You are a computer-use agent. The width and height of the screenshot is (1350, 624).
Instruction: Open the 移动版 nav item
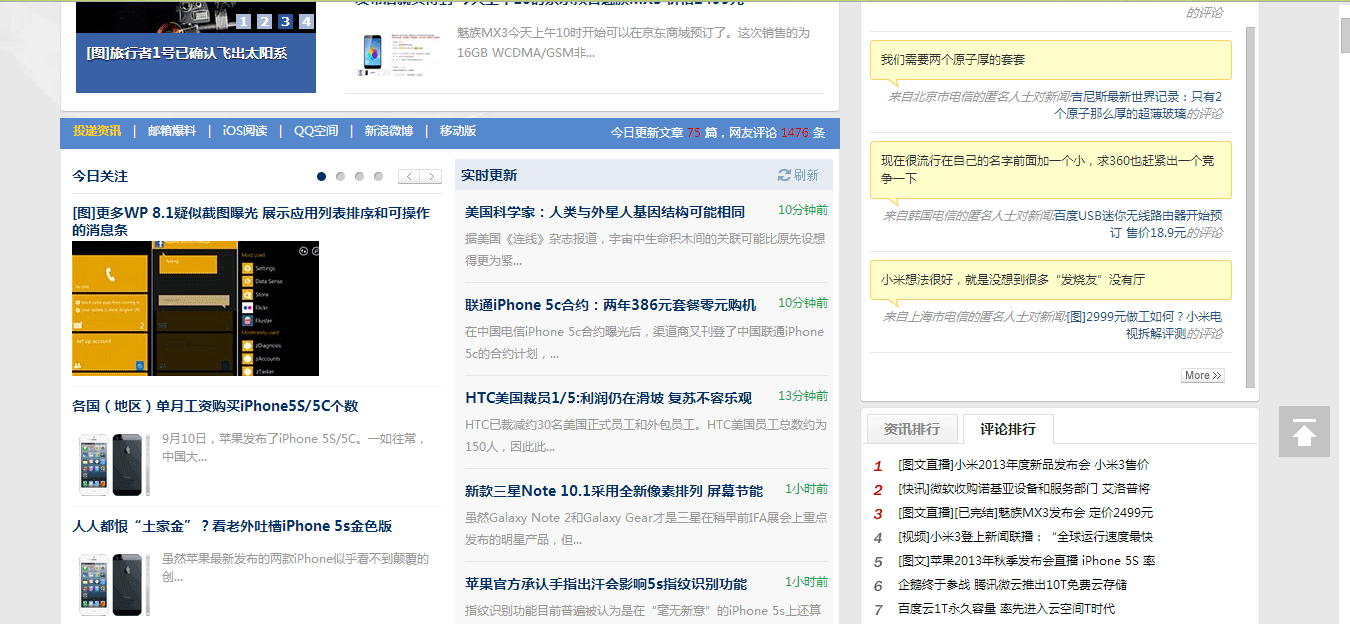click(458, 131)
